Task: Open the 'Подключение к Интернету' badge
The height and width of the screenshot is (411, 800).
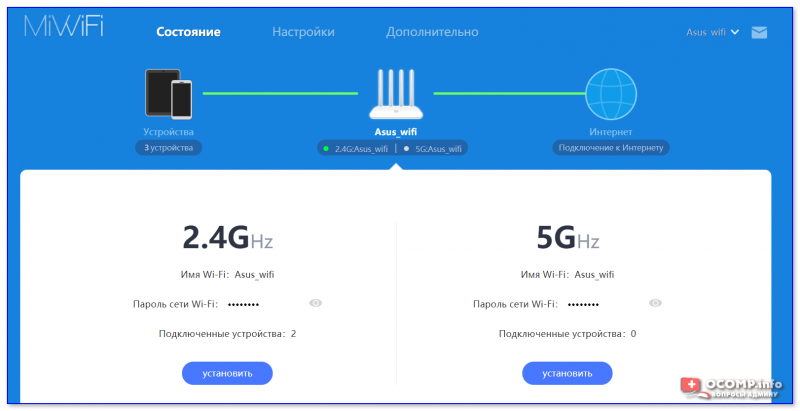Action: pyautogui.click(x=611, y=148)
